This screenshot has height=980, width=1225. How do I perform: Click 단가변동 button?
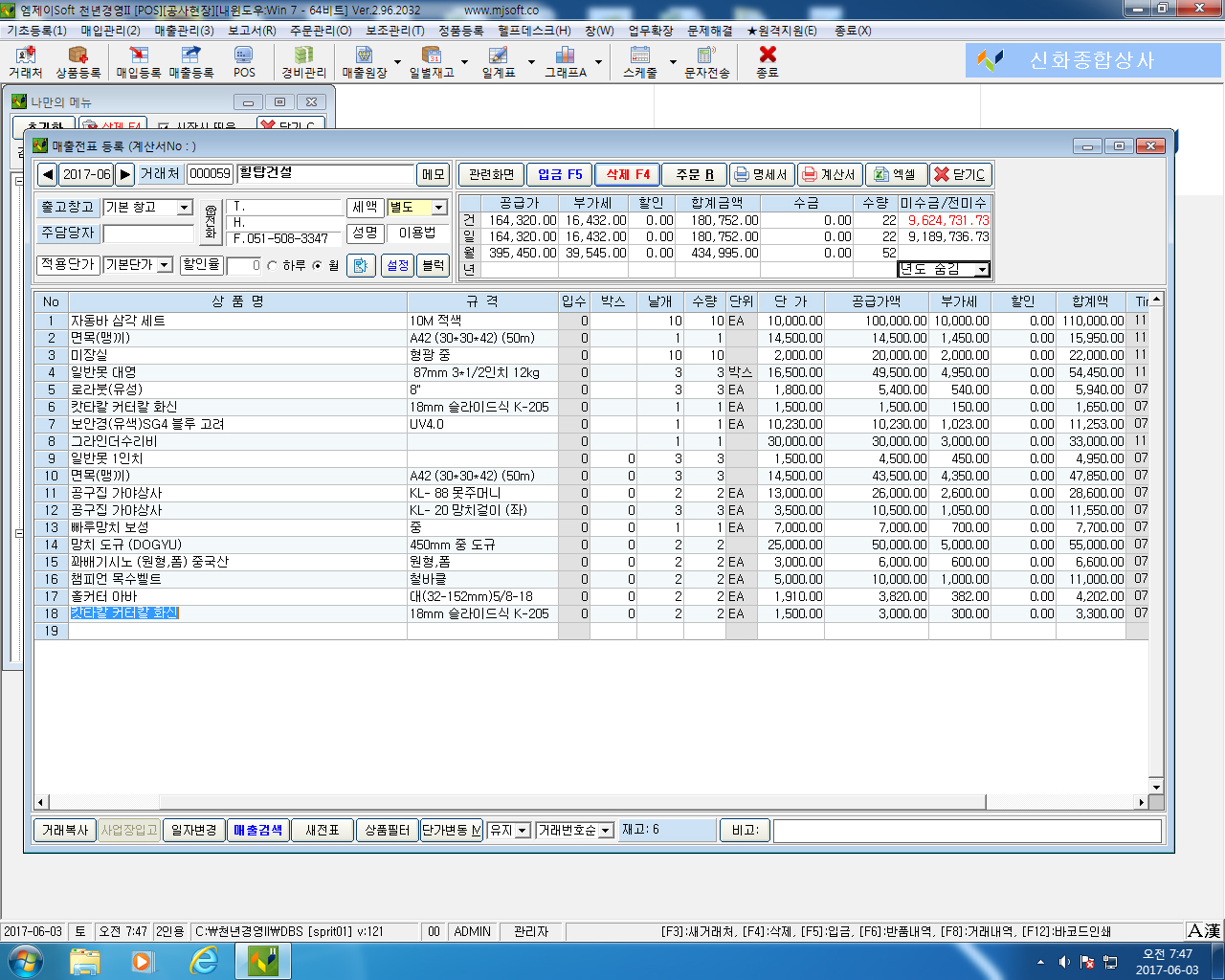click(452, 831)
